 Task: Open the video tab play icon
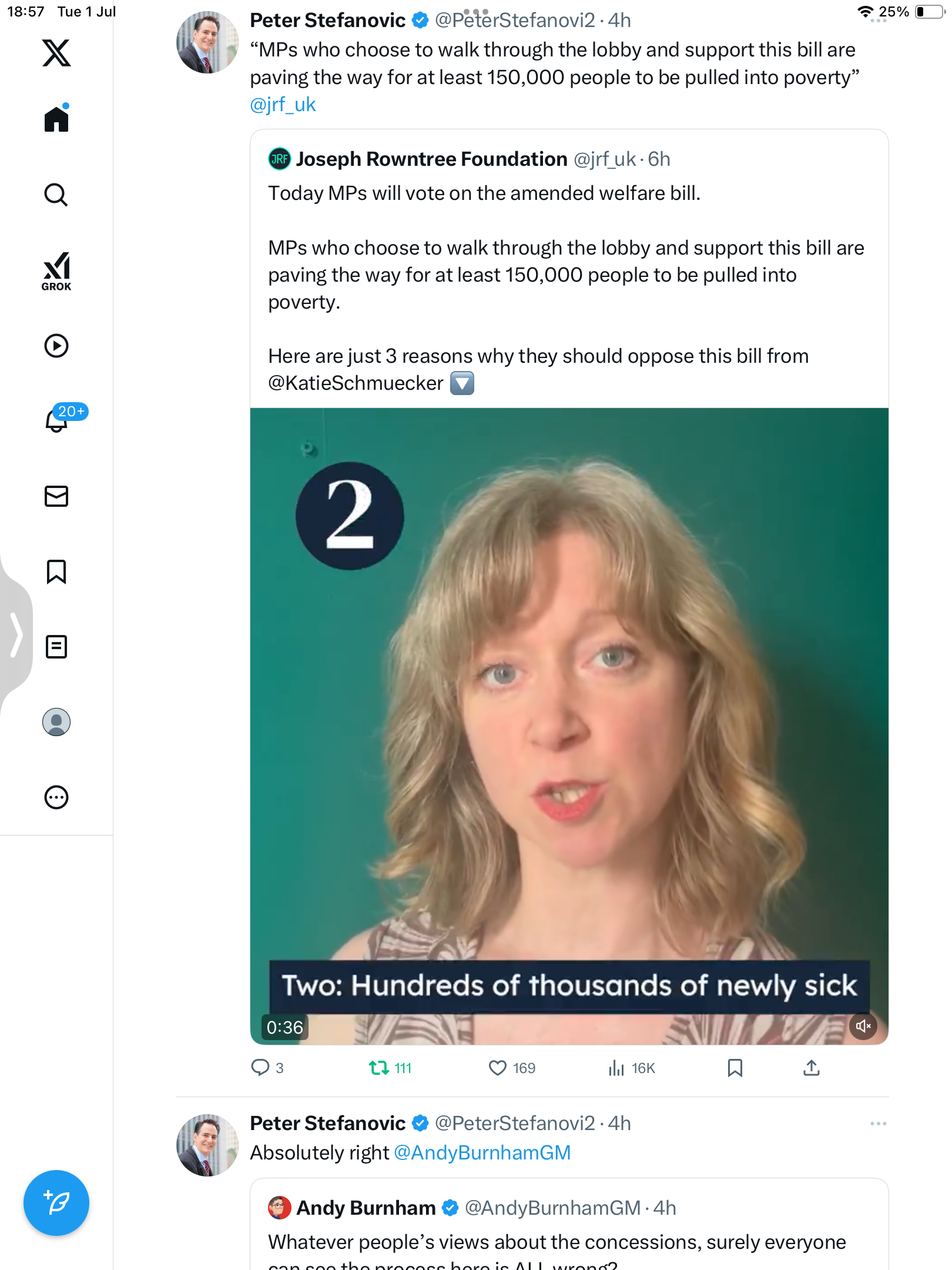click(x=56, y=346)
